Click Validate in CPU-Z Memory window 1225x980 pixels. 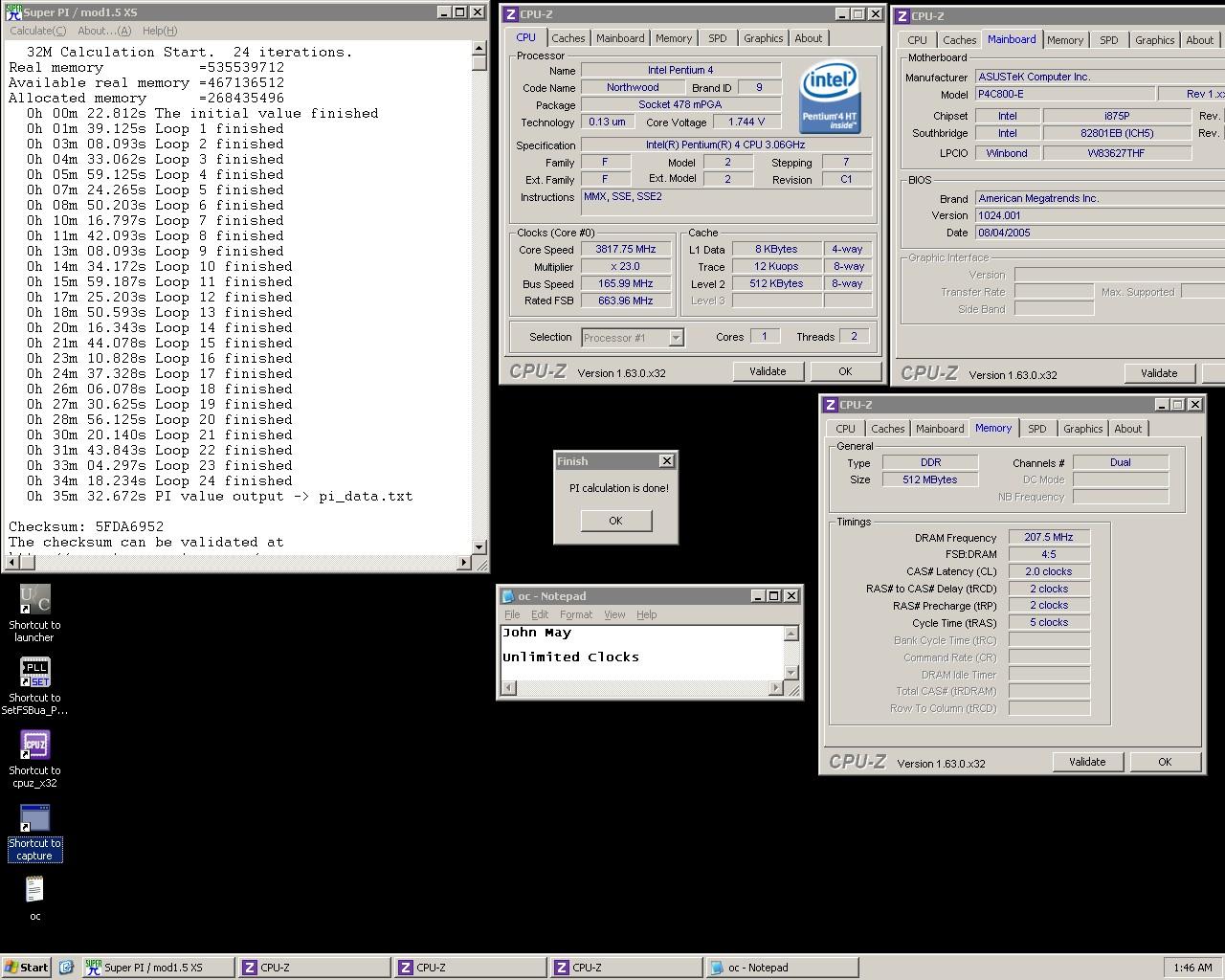click(1087, 762)
